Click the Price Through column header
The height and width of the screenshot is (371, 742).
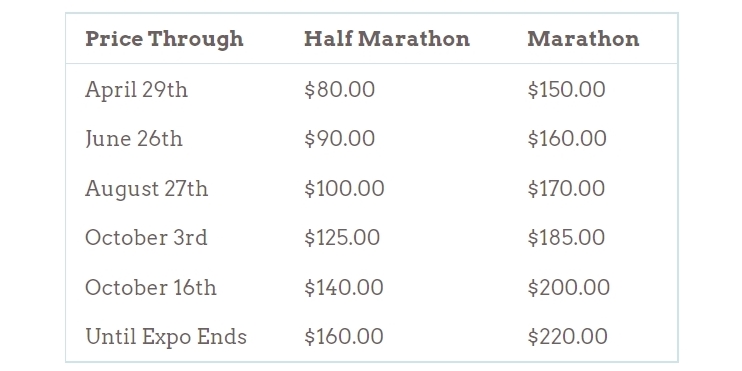click(x=164, y=39)
